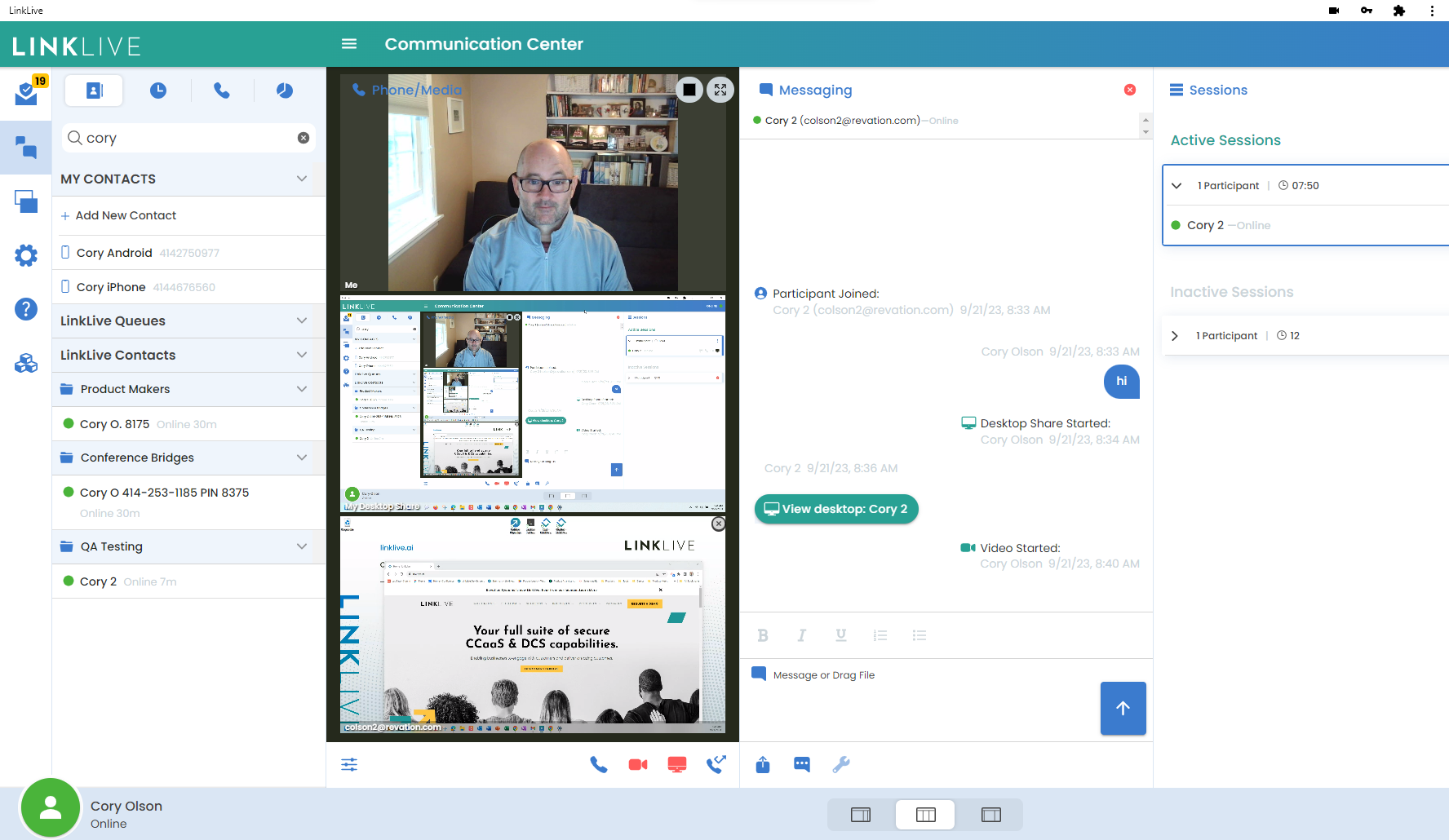Collapse the LinkLive Queues section
This screenshot has width=1449, height=840.
pos(302,321)
